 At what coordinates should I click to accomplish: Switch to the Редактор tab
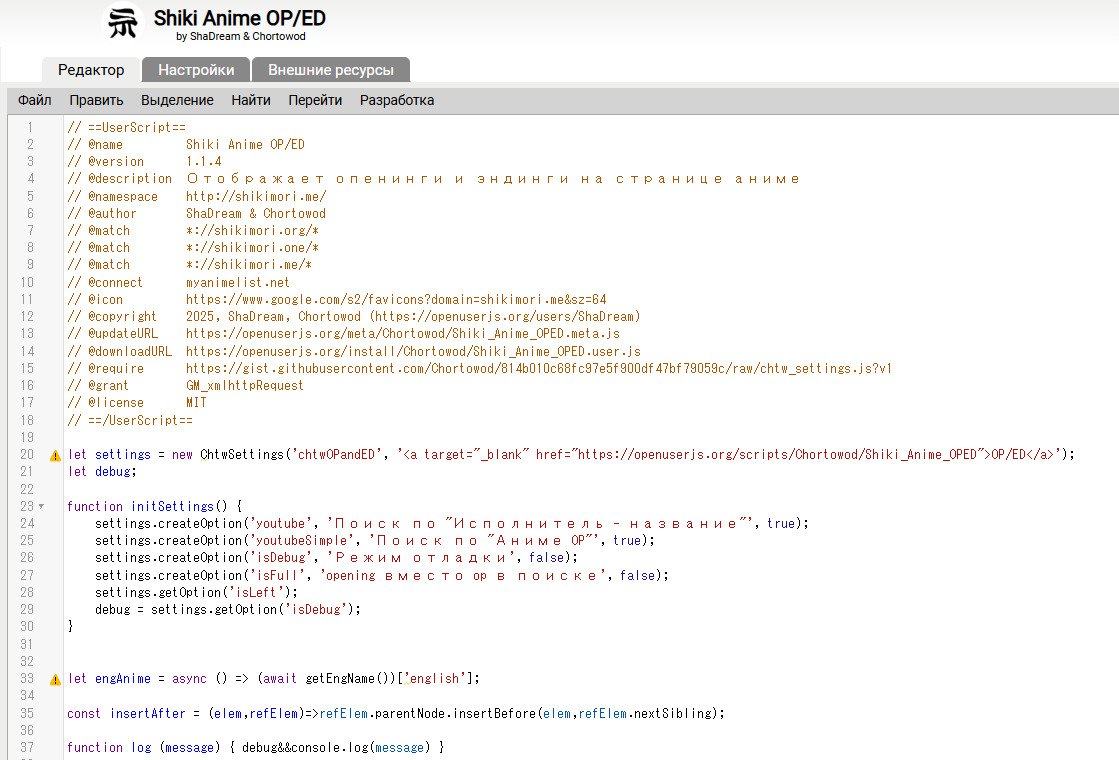(91, 70)
